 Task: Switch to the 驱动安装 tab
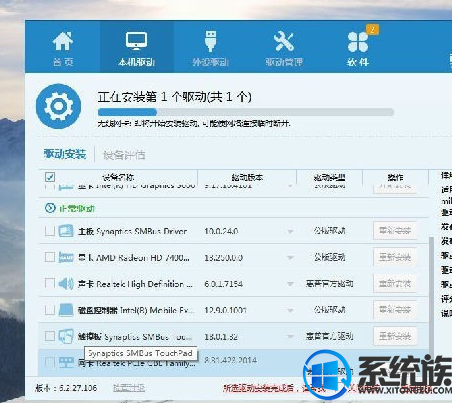tap(65, 154)
